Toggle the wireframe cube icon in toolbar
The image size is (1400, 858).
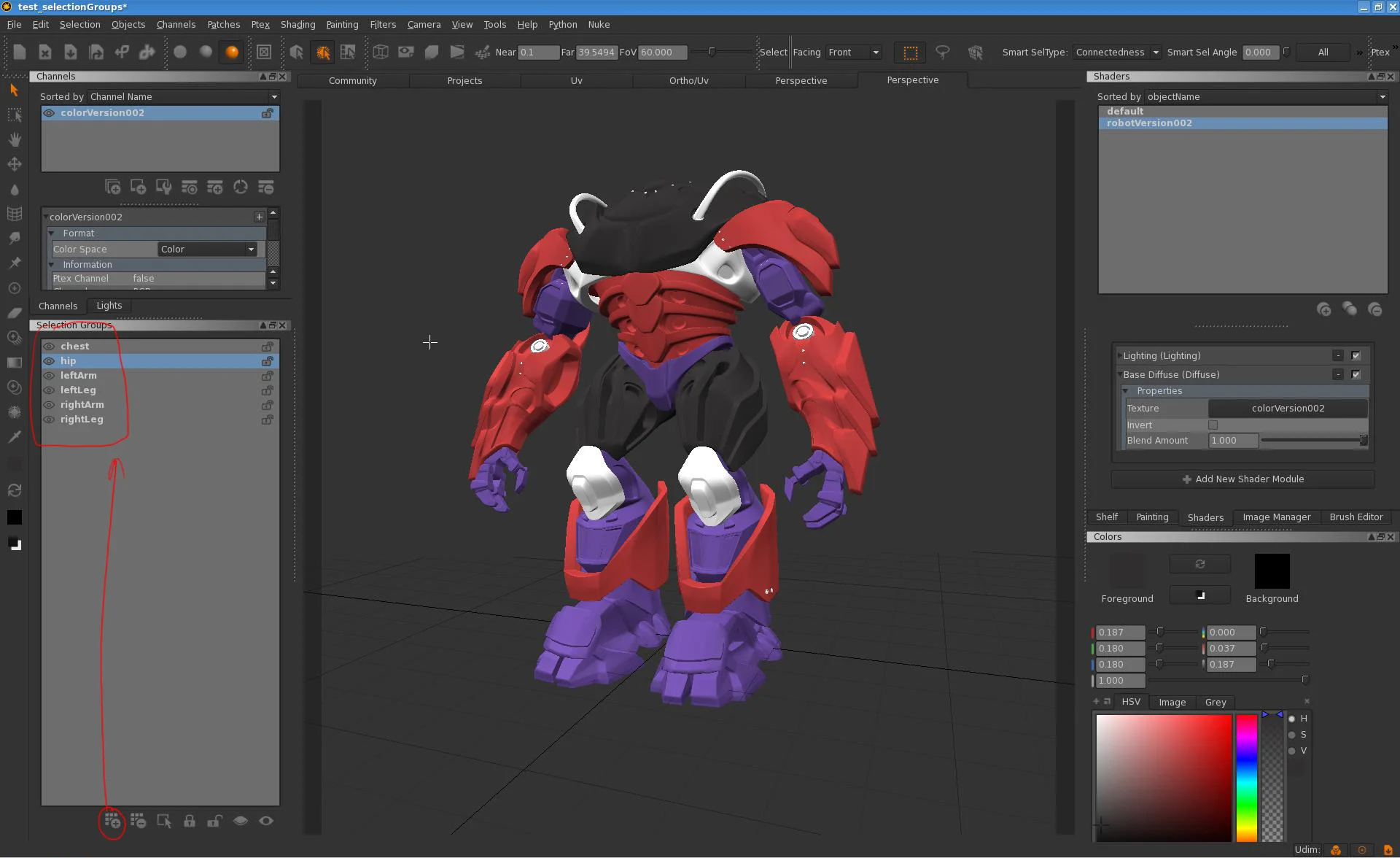381,52
